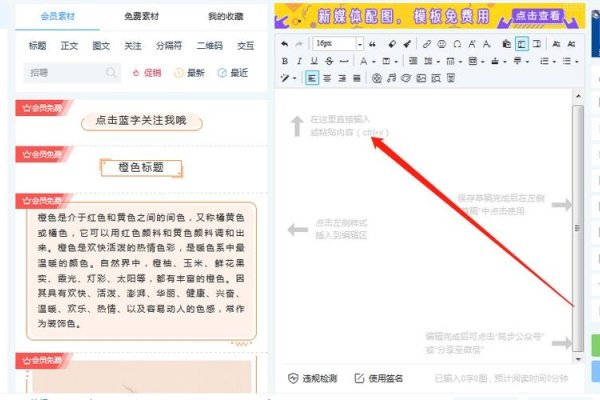Click the magnifier icon in search box
The height and width of the screenshot is (400, 600).
click(111, 72)
